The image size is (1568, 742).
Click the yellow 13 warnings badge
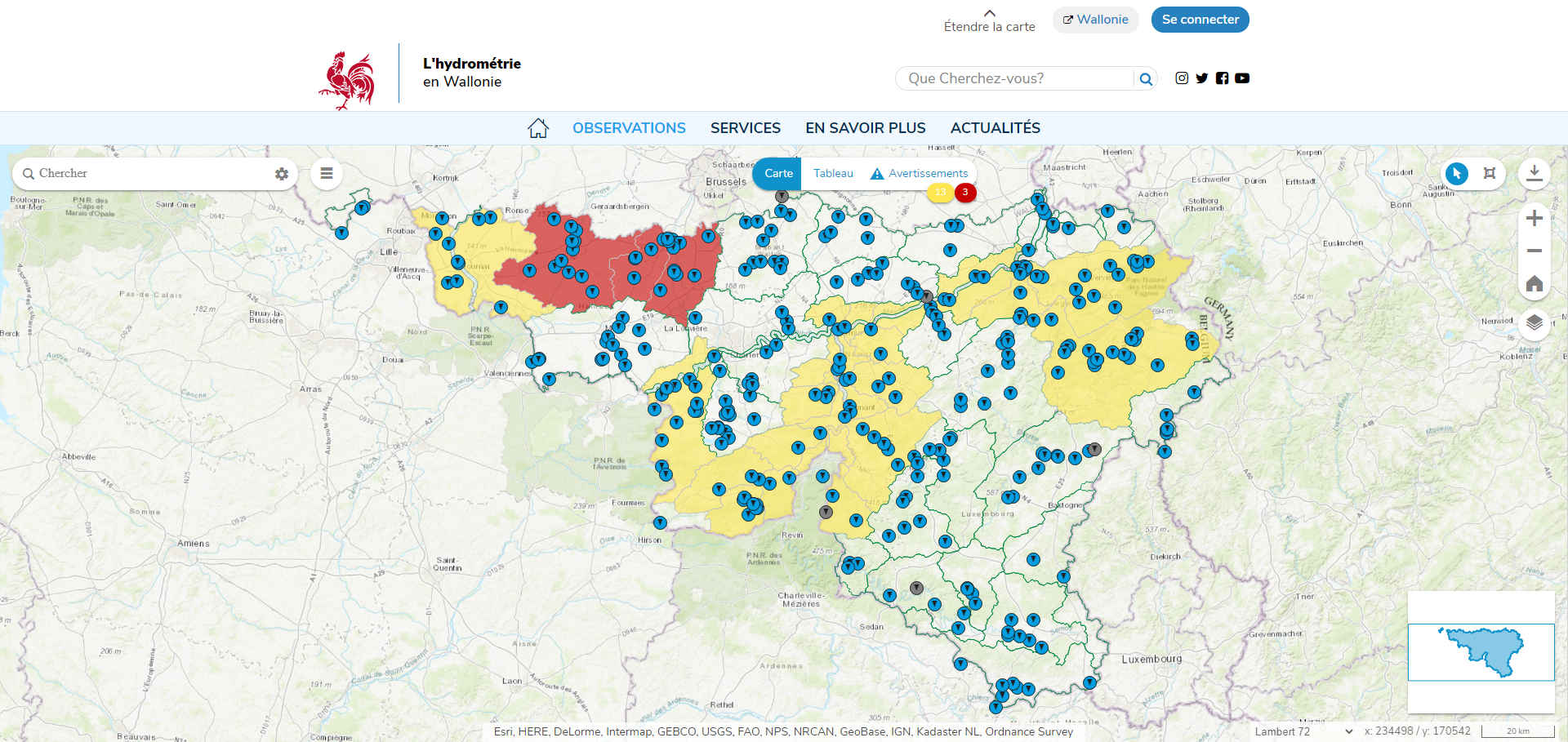940,193
